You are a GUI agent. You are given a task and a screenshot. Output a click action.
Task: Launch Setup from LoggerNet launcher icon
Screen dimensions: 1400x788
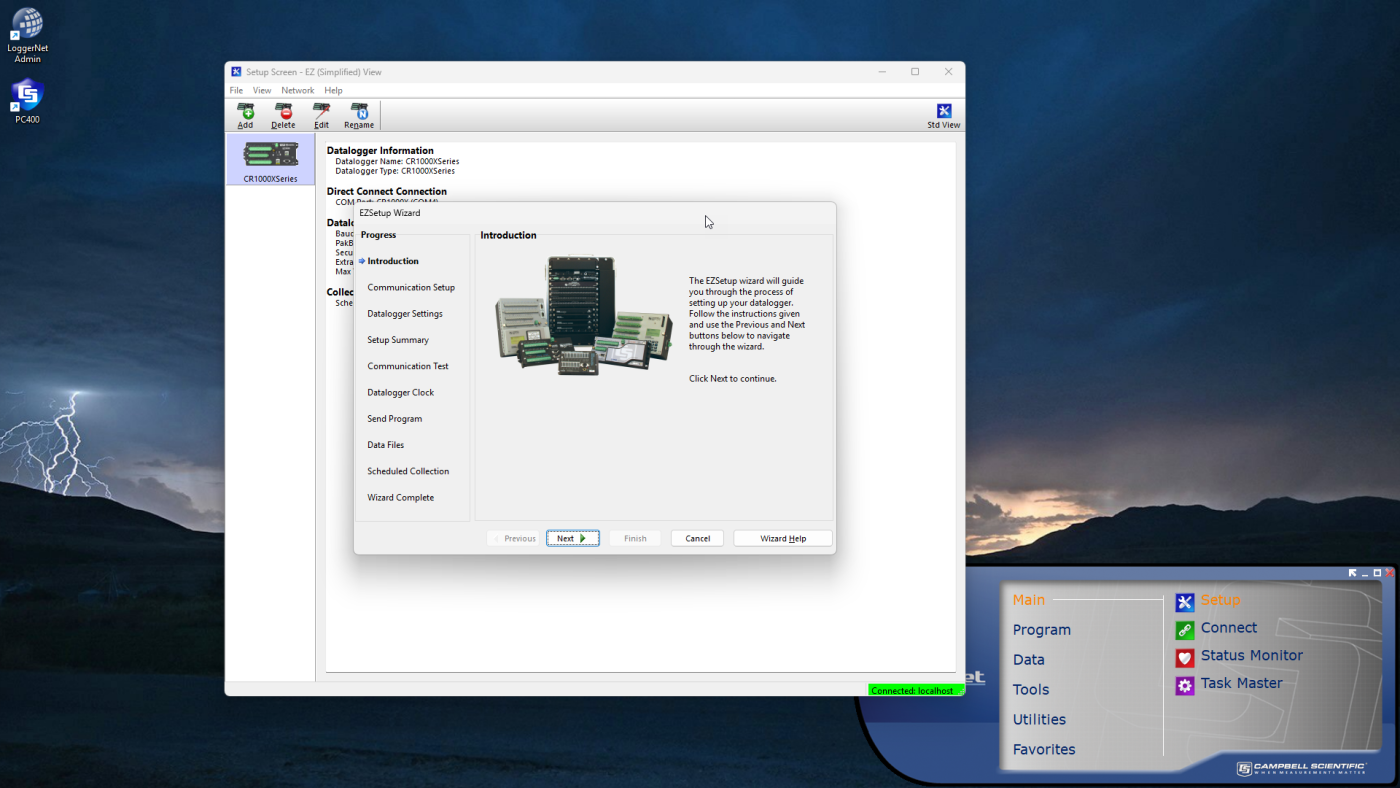1185,602
